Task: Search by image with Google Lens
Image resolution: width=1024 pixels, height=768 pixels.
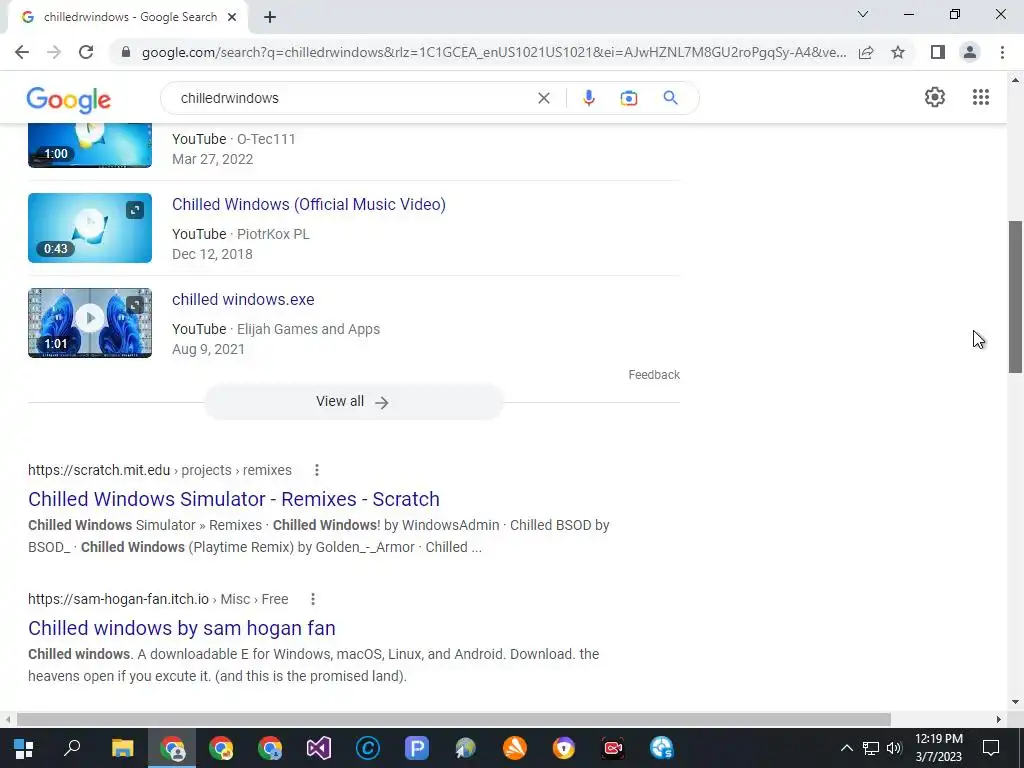Action: [629, 98]
